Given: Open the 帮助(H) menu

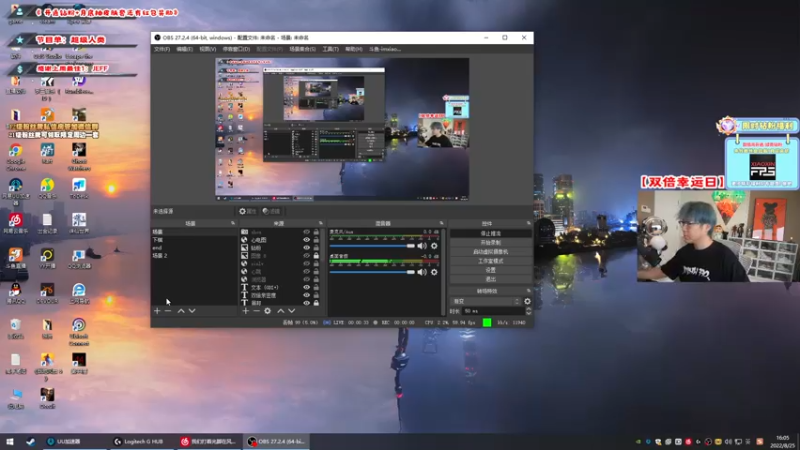Looking at the screenshot, I should pyautogui.click(x=354, y=49).
